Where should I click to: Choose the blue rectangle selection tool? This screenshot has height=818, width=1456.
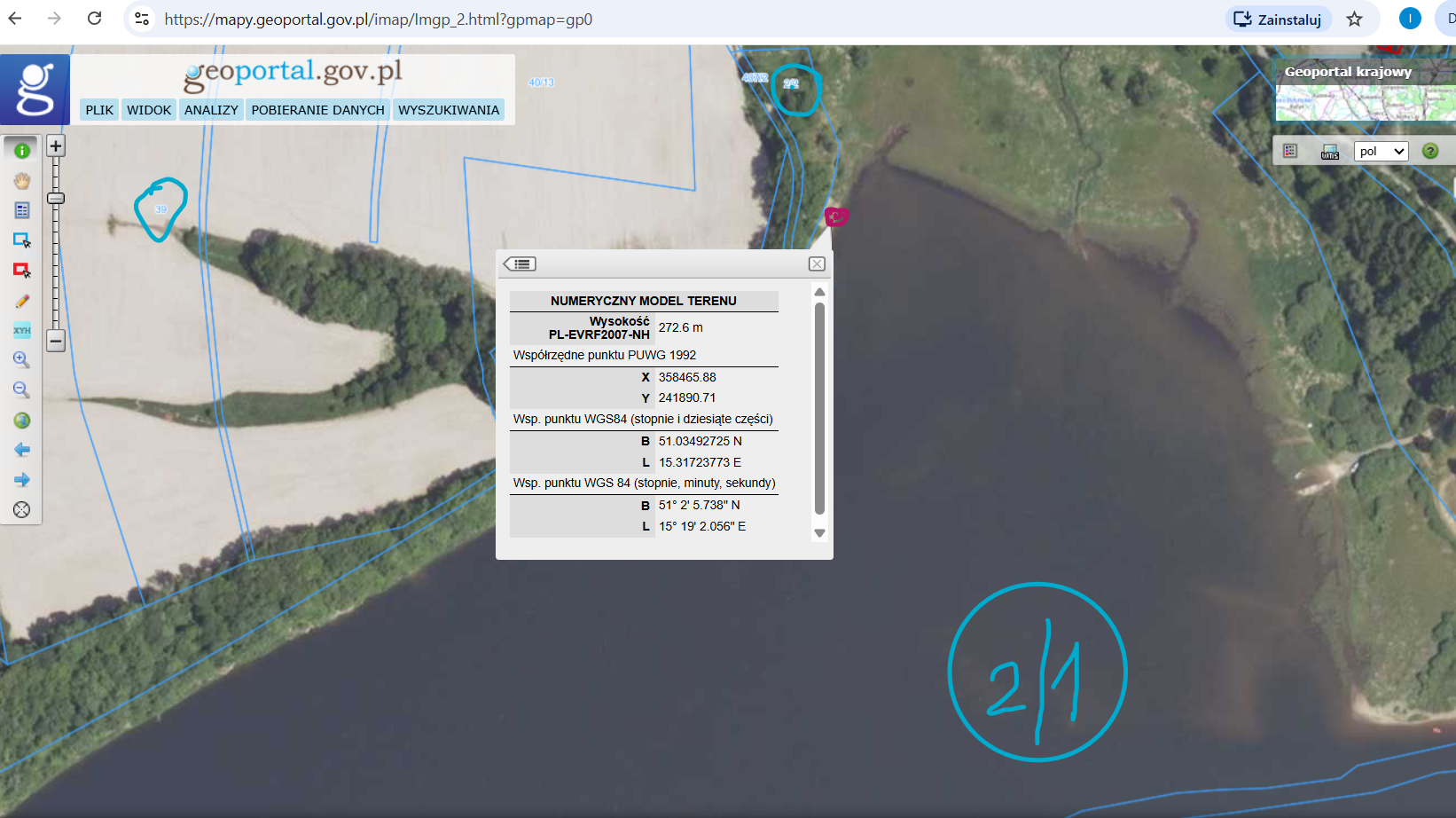pos(22,240)
